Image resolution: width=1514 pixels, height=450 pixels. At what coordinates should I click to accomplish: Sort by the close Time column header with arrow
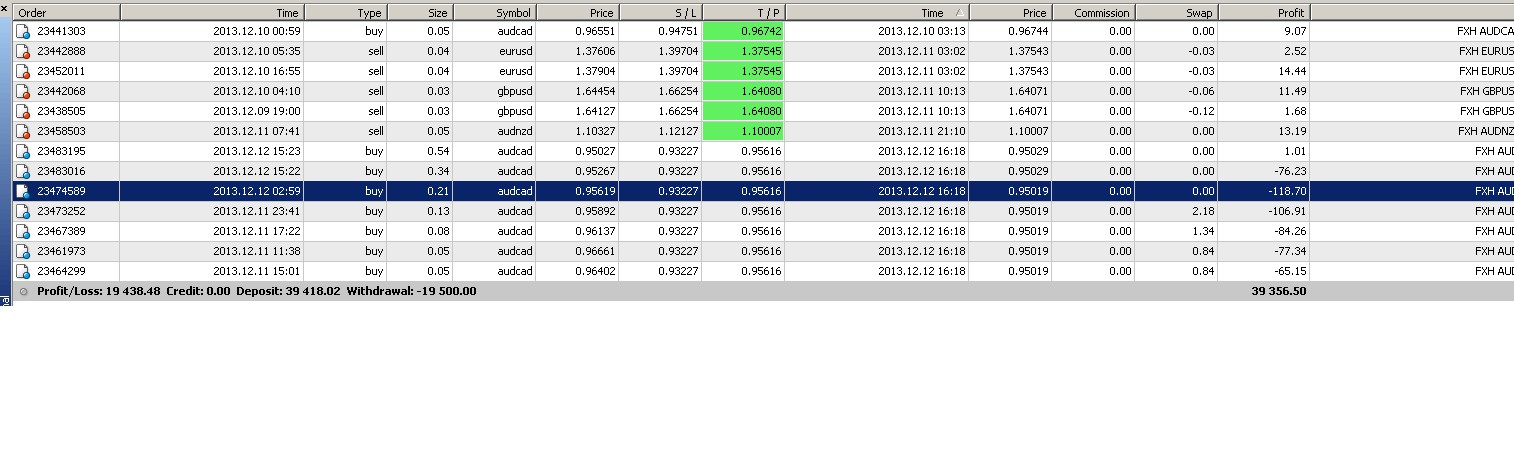877,13
